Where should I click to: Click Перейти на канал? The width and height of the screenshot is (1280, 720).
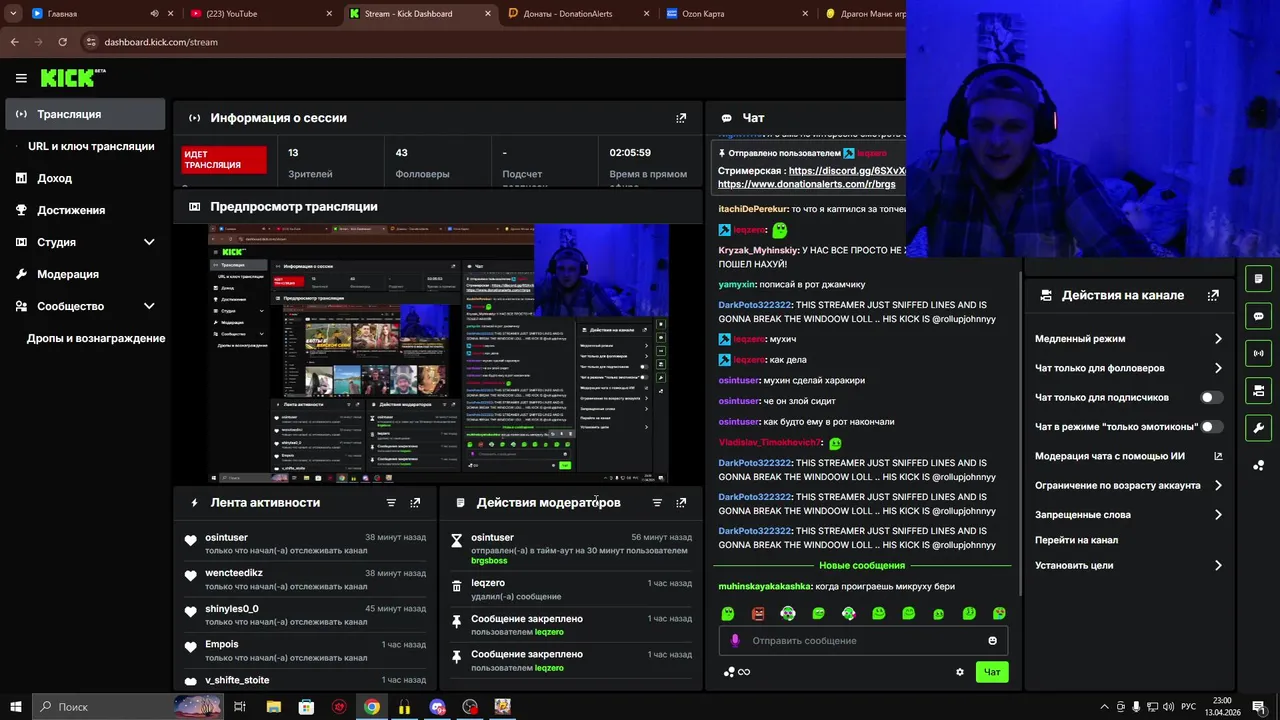pyautogui.click(x=1076, y=540)
